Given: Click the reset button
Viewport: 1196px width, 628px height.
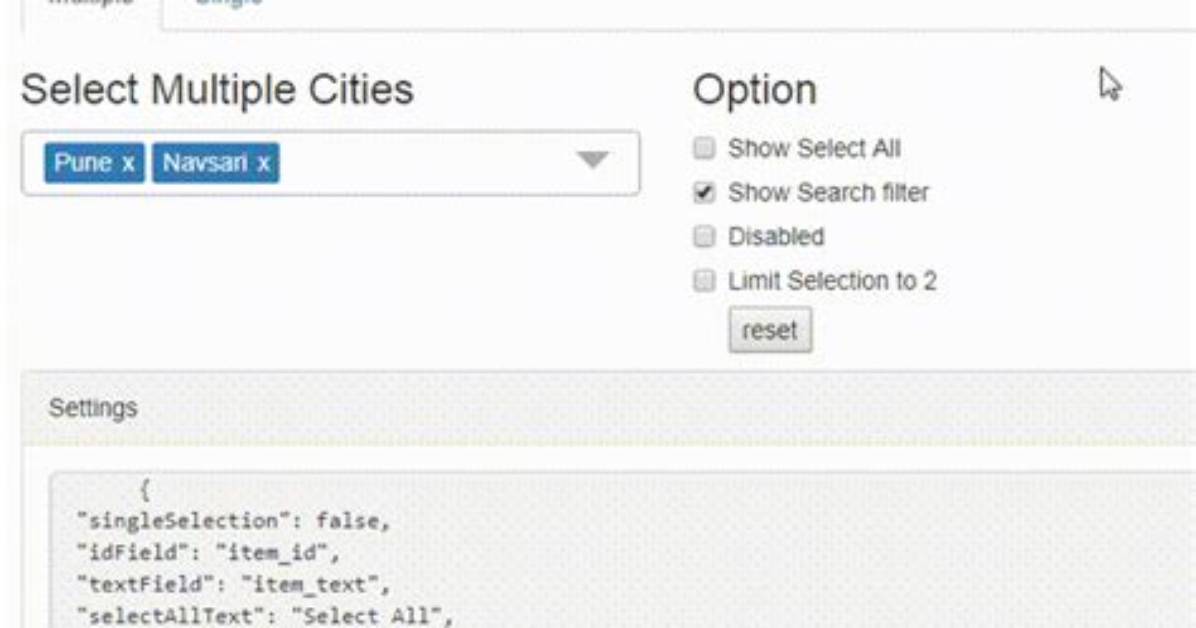Looking at the screenshot, I should [770, 330].
